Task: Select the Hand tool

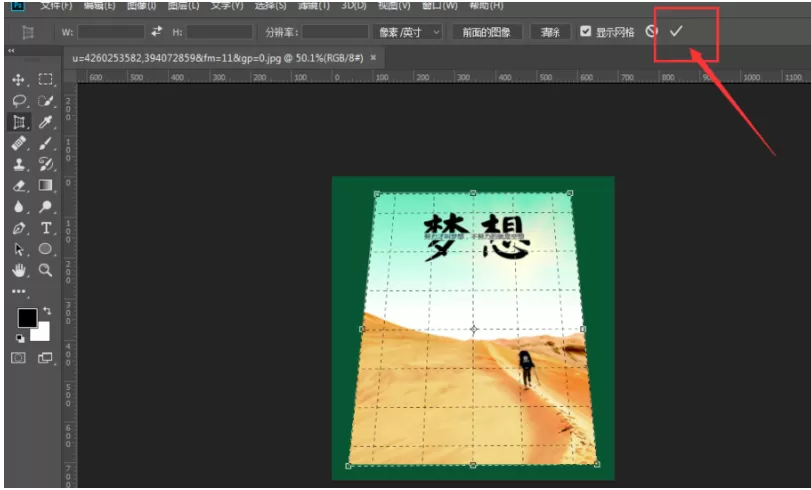Action: tap(19, 270)
